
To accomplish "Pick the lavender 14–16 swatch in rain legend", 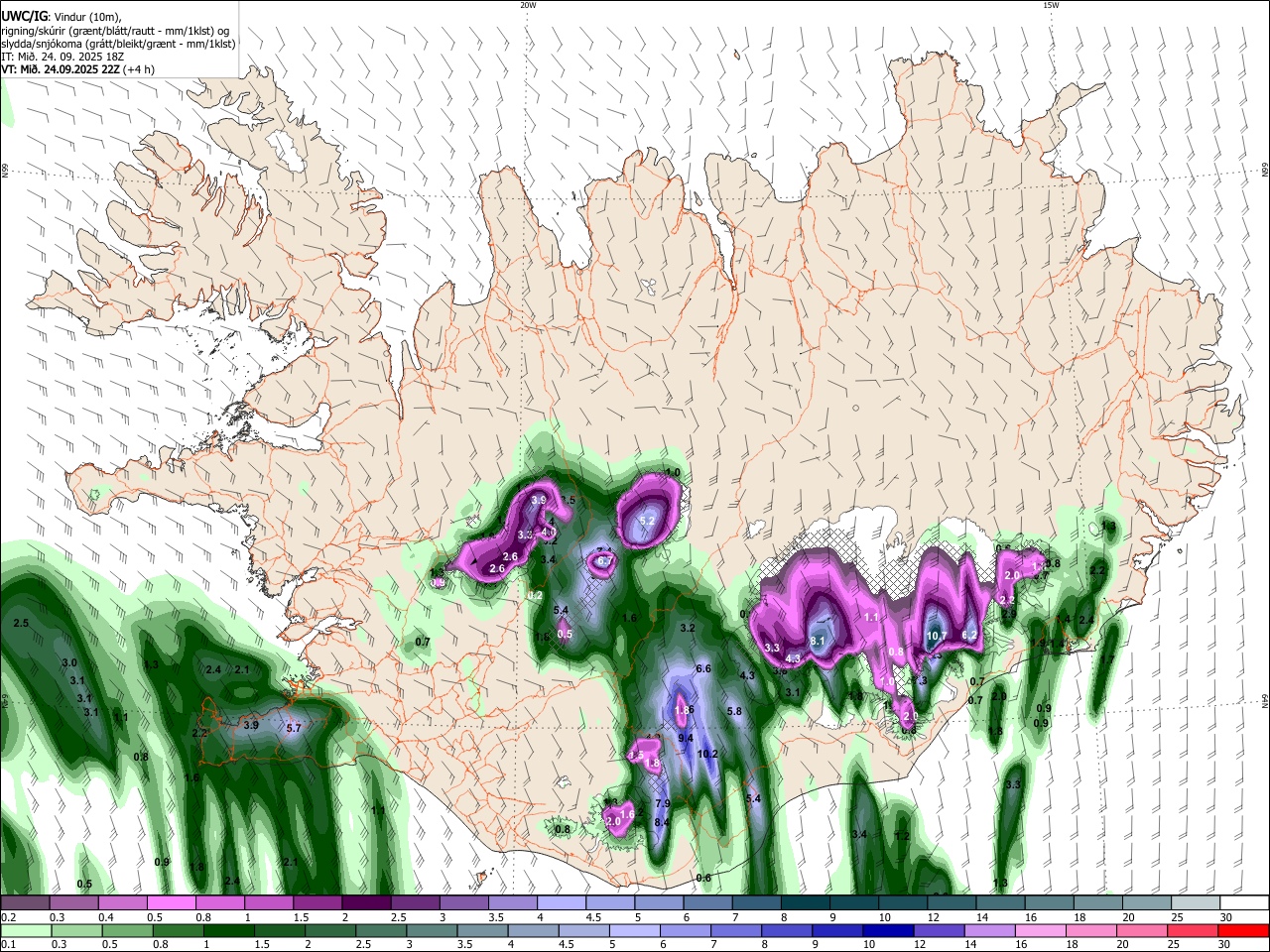I will (x=989, y=930).
